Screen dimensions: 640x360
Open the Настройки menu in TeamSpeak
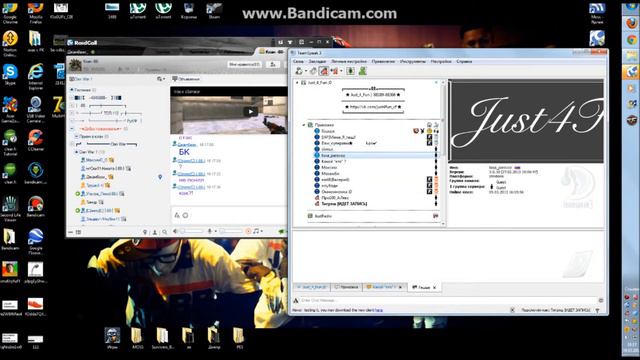pyautogui.click(x=441, y=61)
